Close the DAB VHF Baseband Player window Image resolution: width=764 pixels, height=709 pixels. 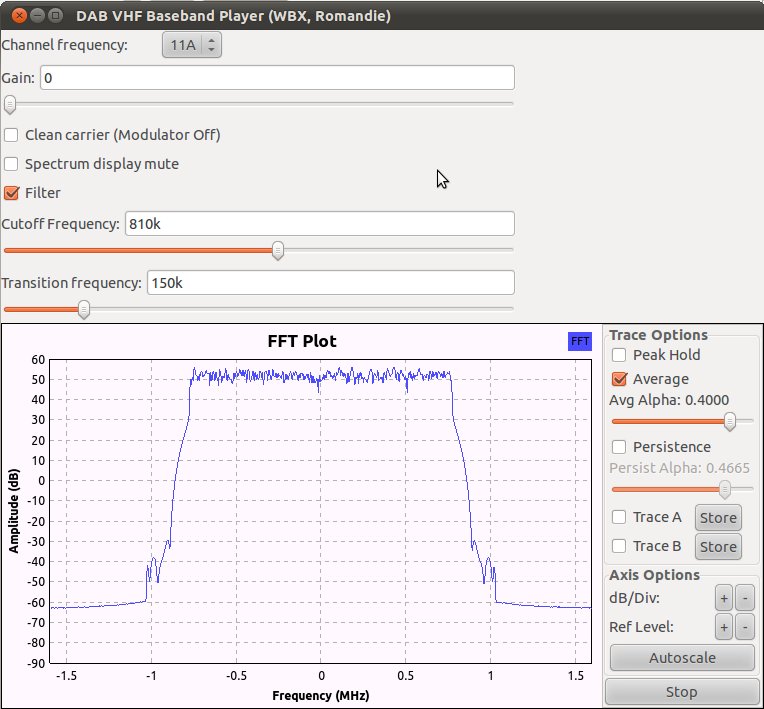19,16
